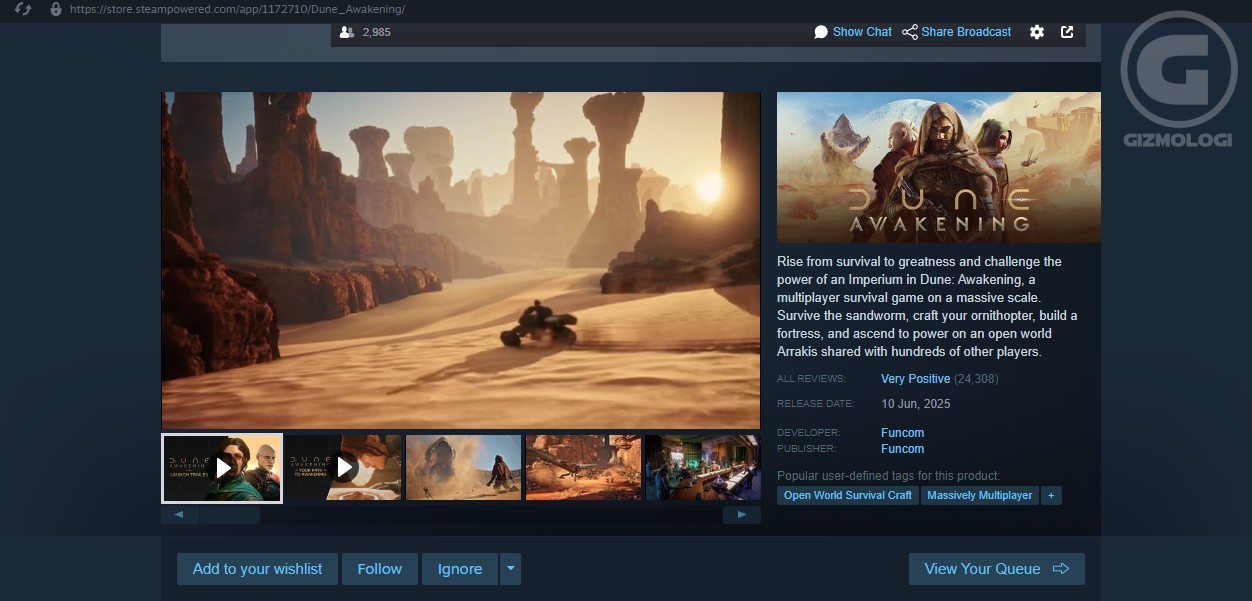The width and height of the screenshot is (1252, 601).
Task: Toggle the broadcast chat with Show Chat
Action: (861, 31)
